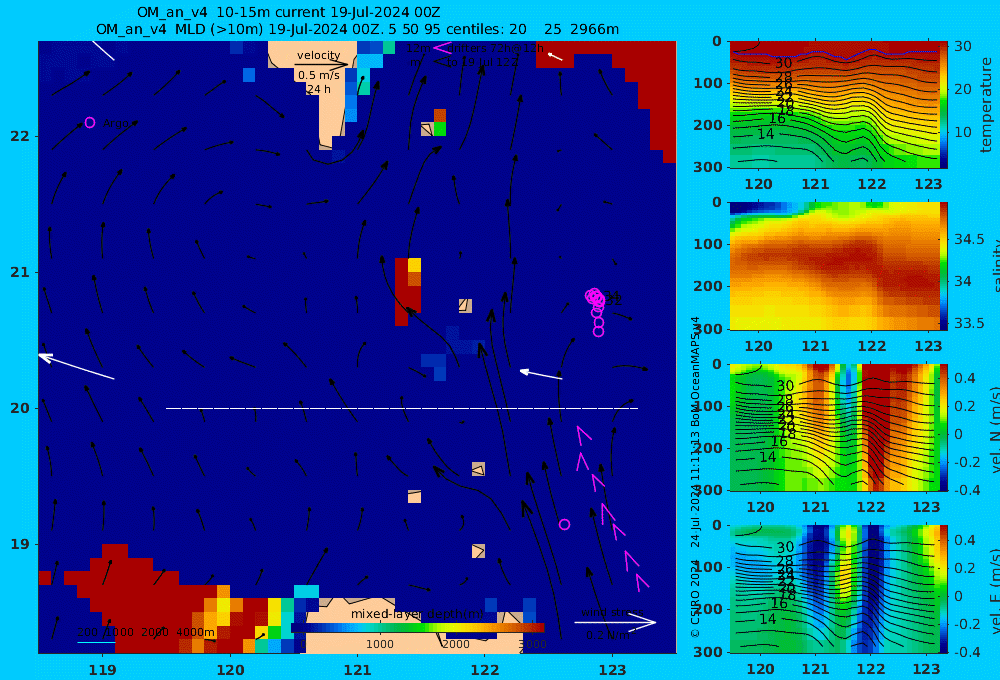Click the magenta Argo float circle marker

[x=90, y=122]
